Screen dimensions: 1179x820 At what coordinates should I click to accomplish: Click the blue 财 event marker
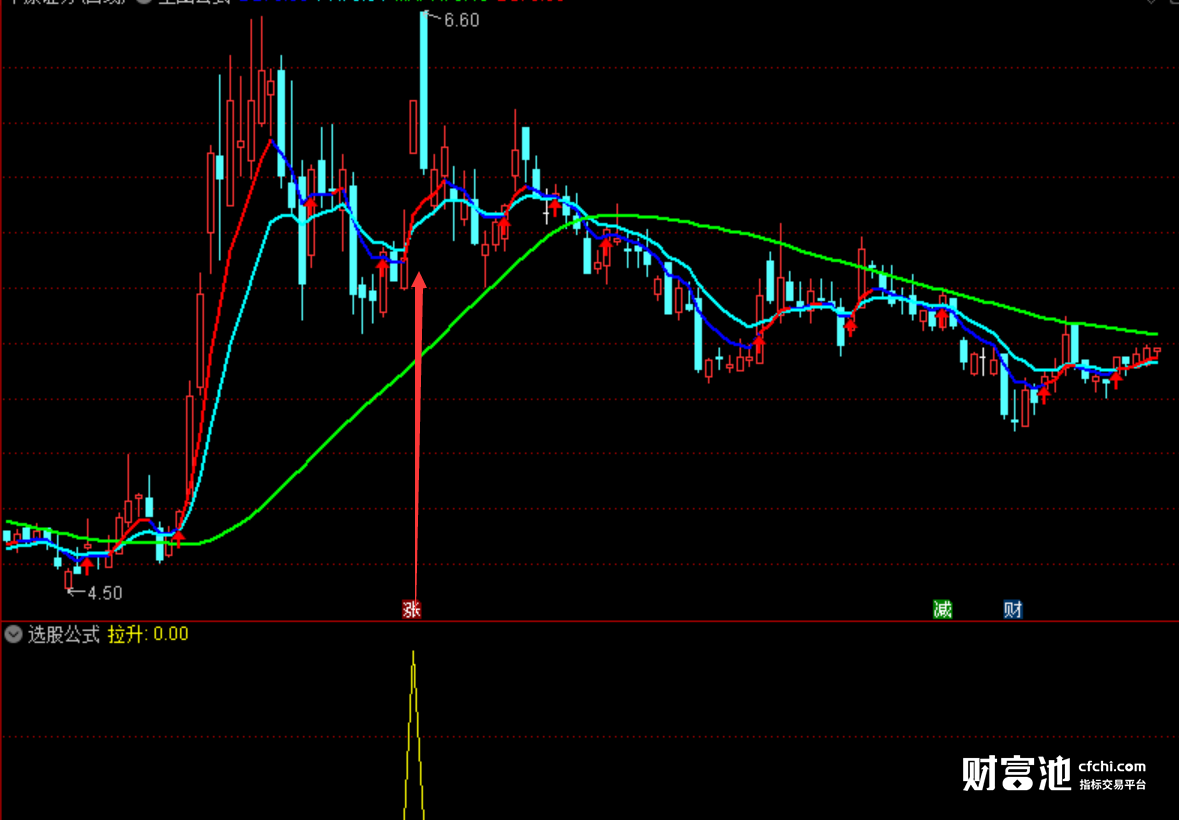[1013, 609]
